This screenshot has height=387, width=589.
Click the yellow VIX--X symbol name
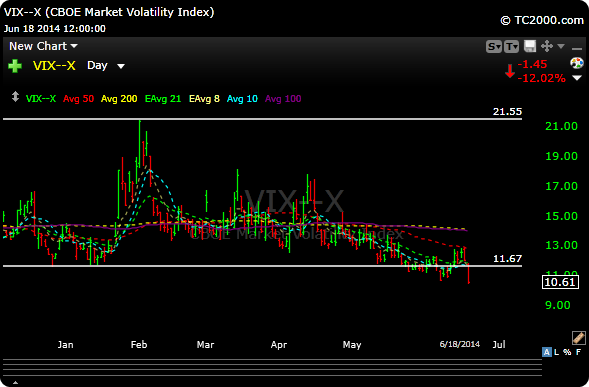click(54, 66)
